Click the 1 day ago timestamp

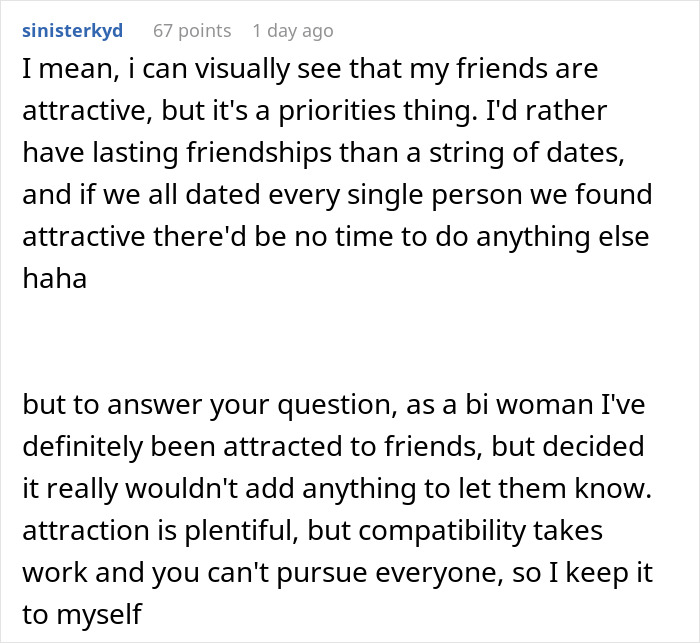click(292, 31)
